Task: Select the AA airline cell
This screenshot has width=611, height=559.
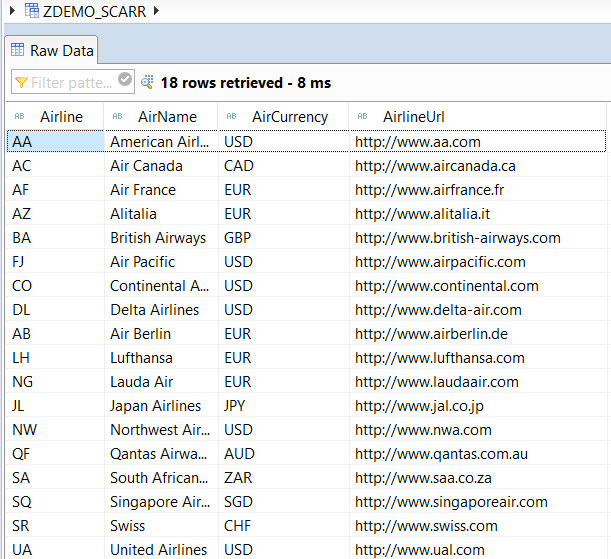Action: (55, 141)
